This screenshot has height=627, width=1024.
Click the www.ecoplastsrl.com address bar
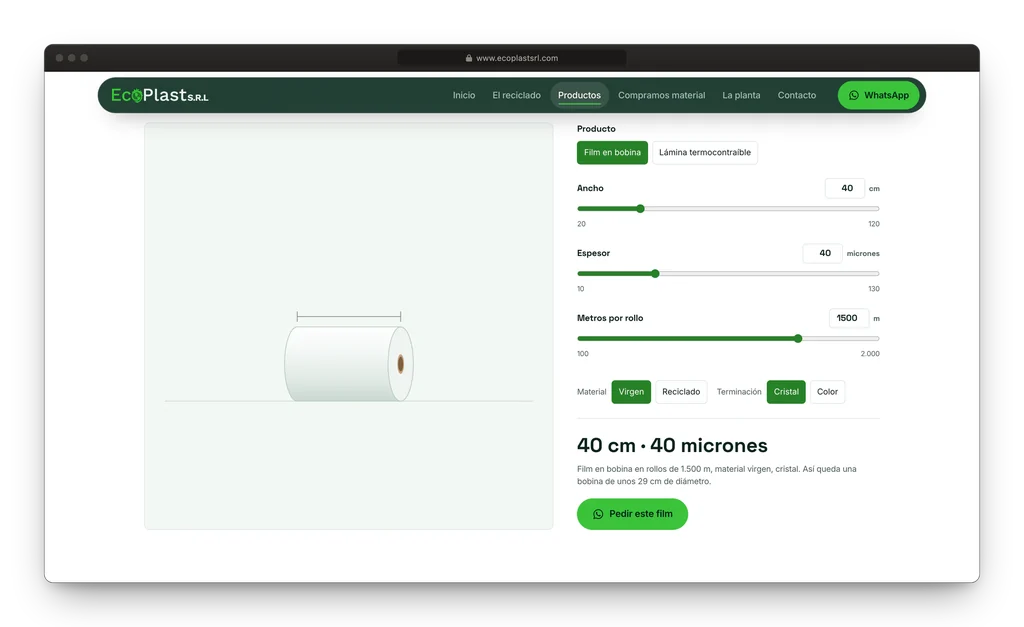coord(512,58)
